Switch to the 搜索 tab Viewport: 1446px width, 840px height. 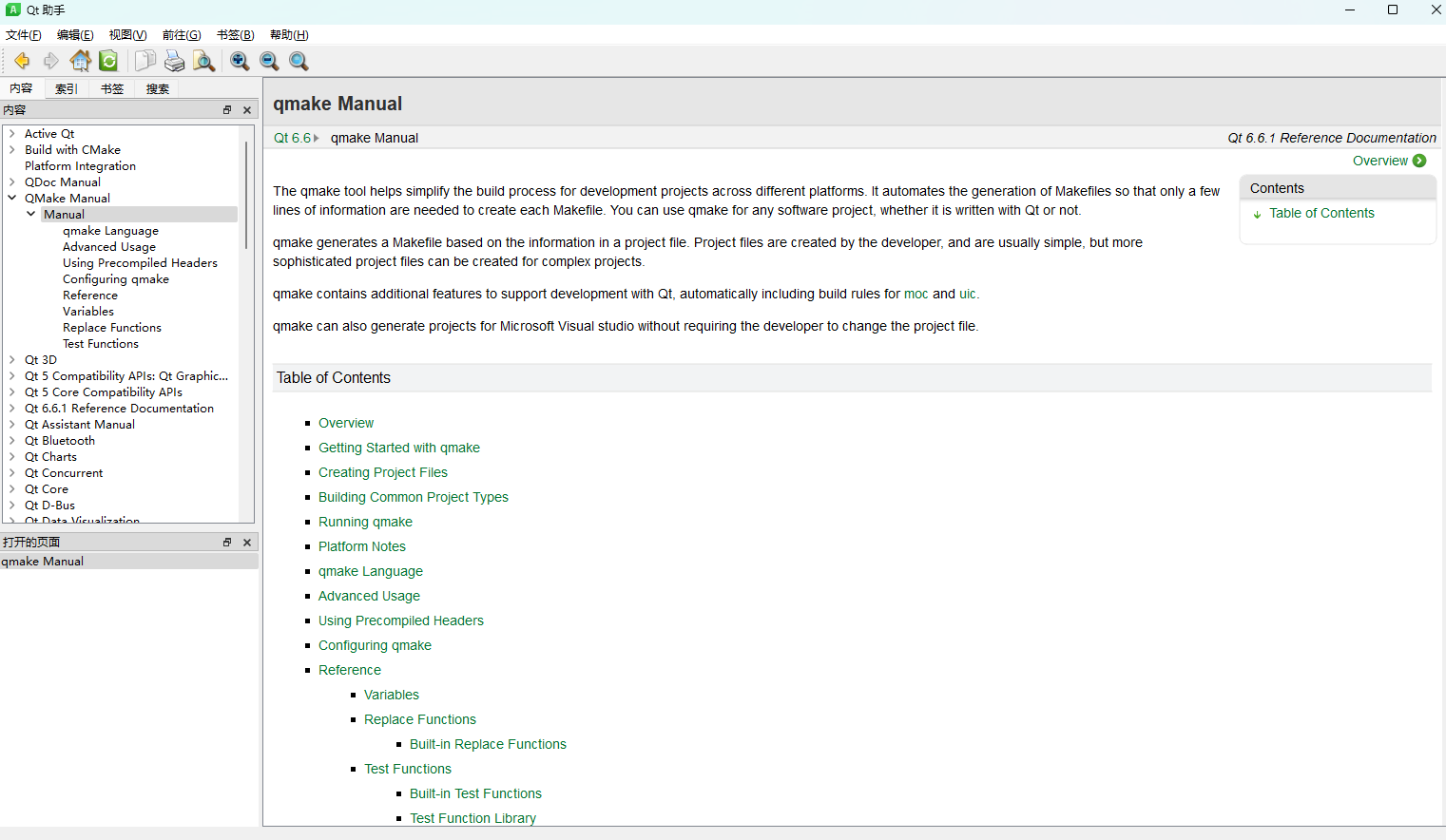158,89
